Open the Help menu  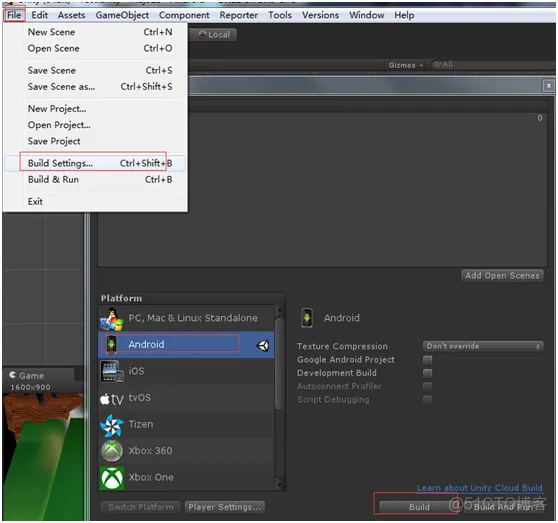point(404,15)
